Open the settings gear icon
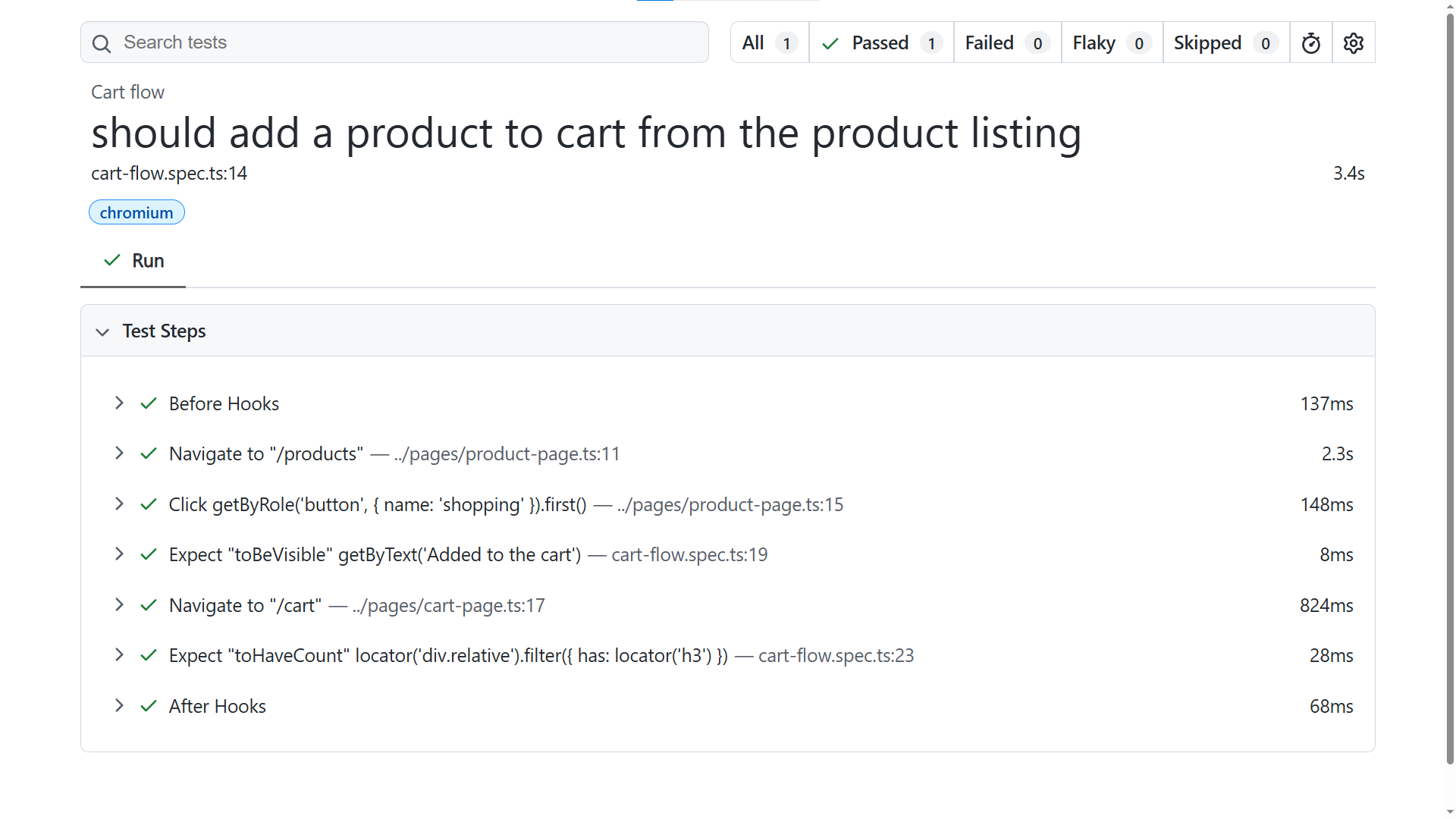The height and width of the screenshot is (819, 1456). pyautogui.click(x=1354, y=43)
